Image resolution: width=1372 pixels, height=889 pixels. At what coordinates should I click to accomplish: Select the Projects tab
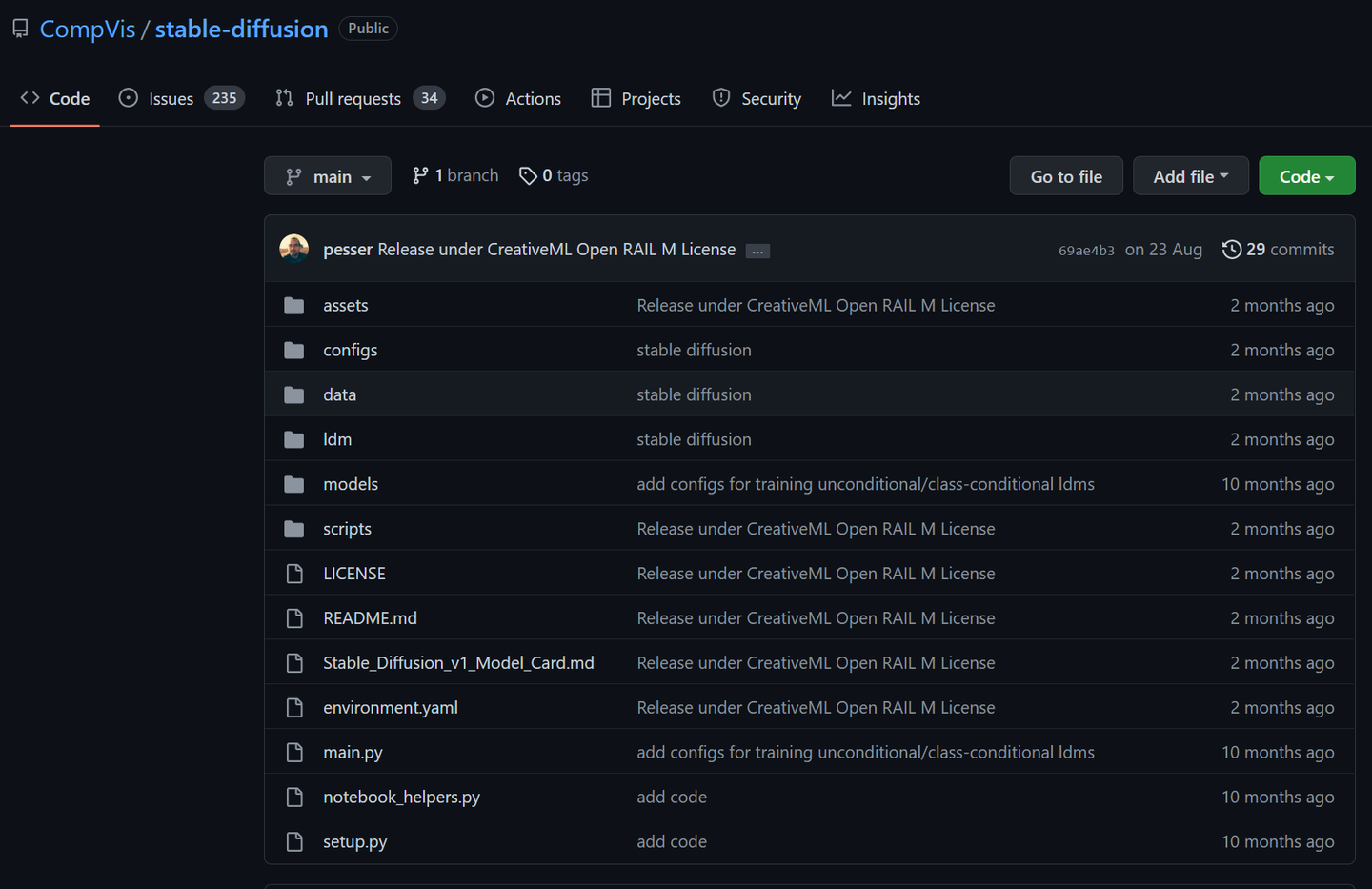coord(636,98)
